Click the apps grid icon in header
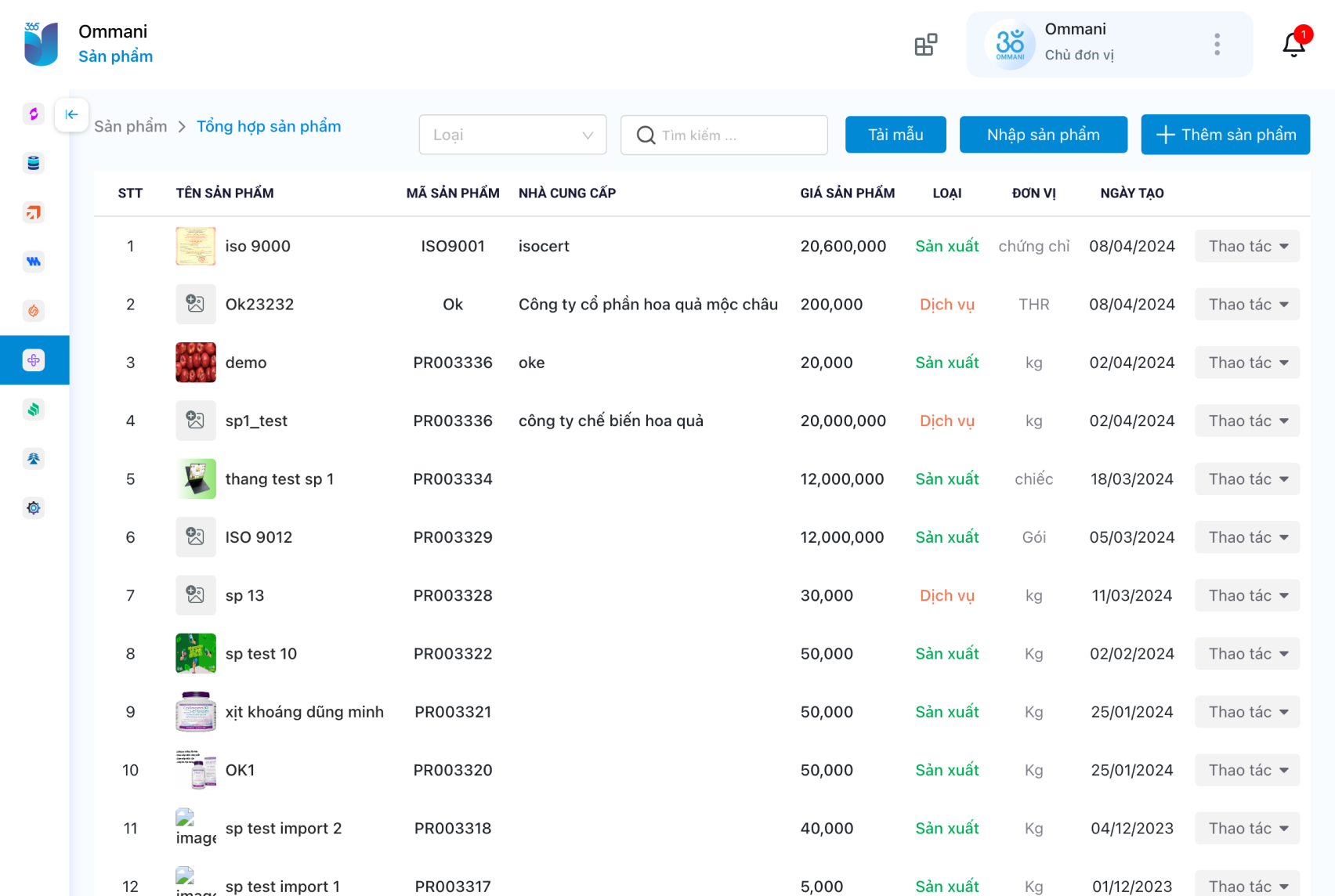 click(925, 45)
